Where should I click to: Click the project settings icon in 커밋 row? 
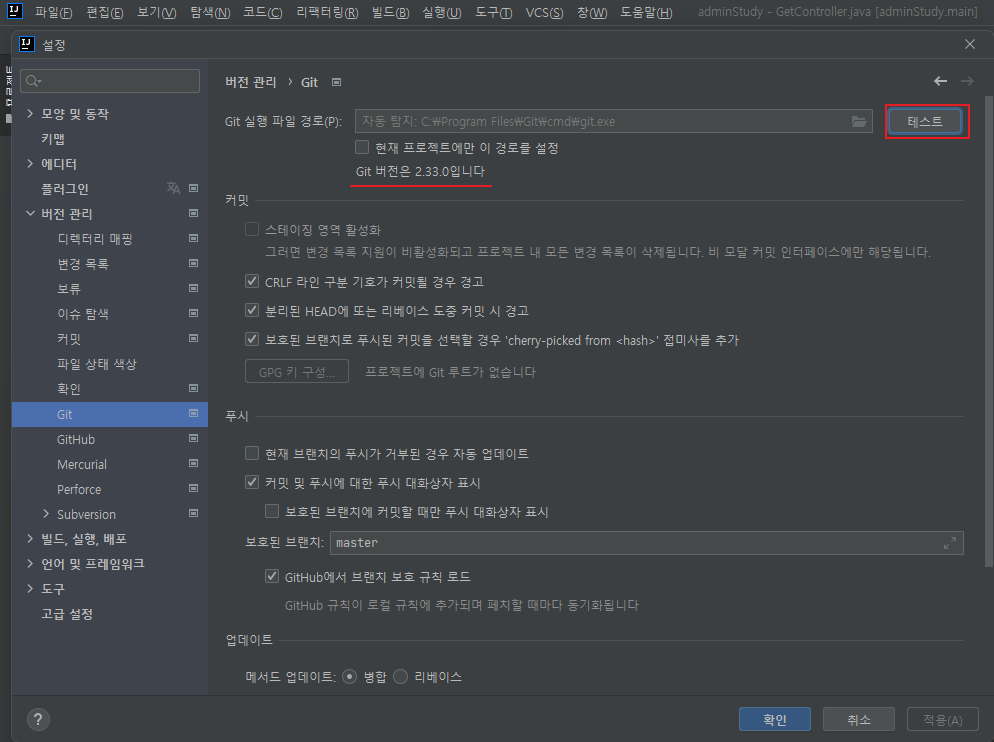(x=193, y=339)
